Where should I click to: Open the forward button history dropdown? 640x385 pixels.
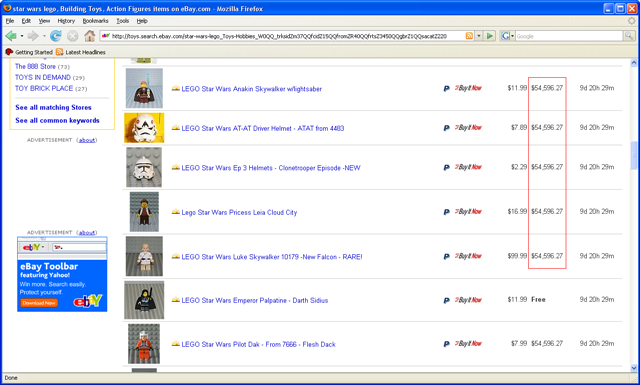[x=44, y=36]
